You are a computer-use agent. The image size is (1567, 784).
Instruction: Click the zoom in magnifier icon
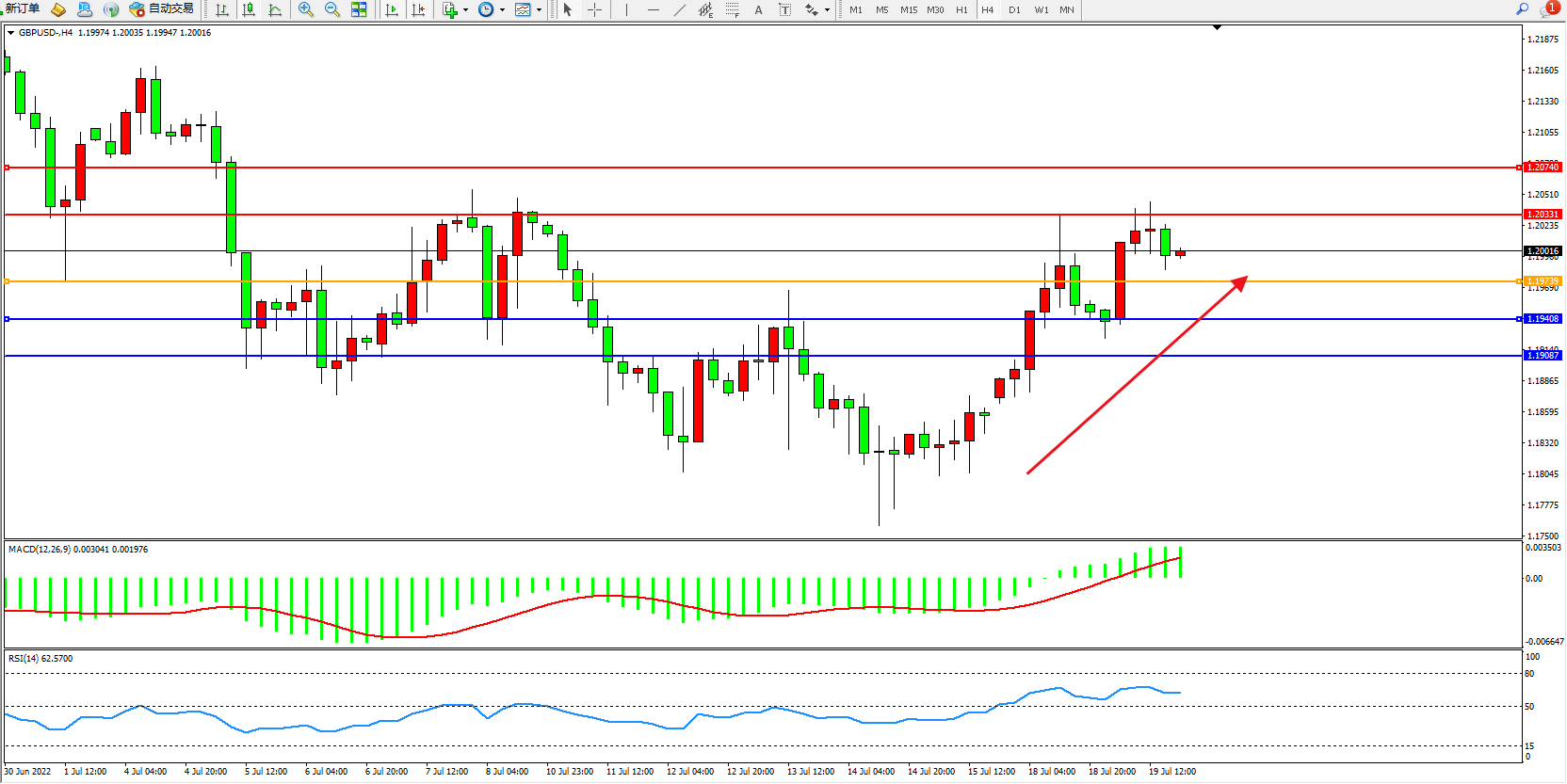(x=305, y=9)
